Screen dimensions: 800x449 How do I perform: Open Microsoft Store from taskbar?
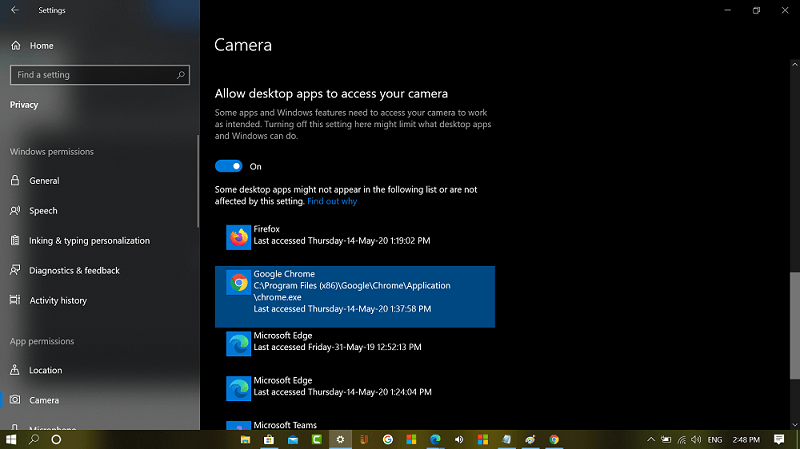pos(269,439)
